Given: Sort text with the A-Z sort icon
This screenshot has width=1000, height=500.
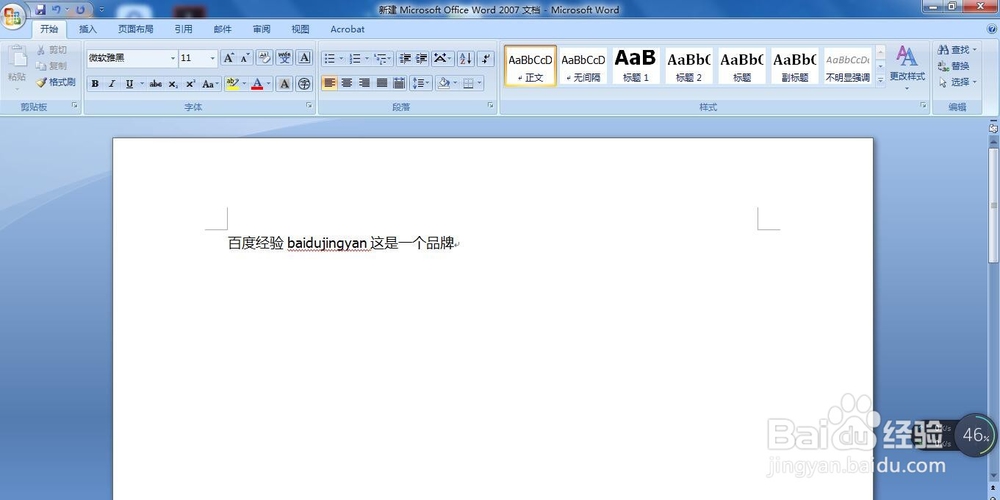Looking at the screenshot, I should [466, 59].
